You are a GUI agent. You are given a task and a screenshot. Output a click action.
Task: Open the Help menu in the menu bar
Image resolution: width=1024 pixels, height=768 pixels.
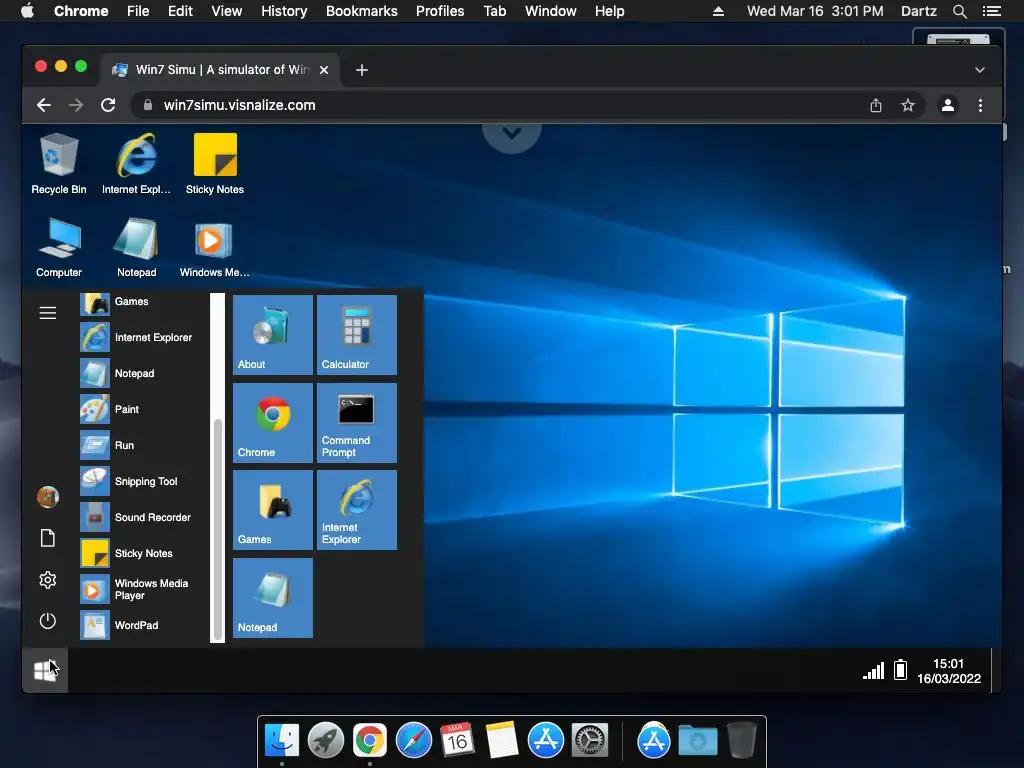point(609,11)
